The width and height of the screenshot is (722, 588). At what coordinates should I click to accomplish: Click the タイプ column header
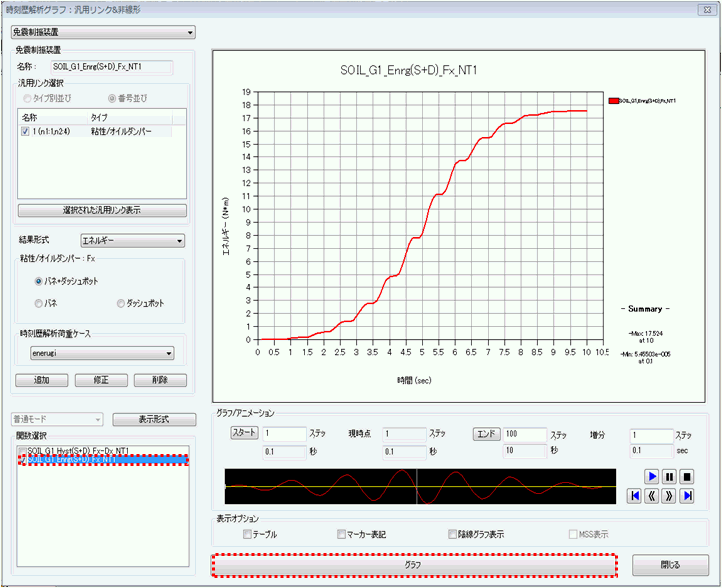130,118
